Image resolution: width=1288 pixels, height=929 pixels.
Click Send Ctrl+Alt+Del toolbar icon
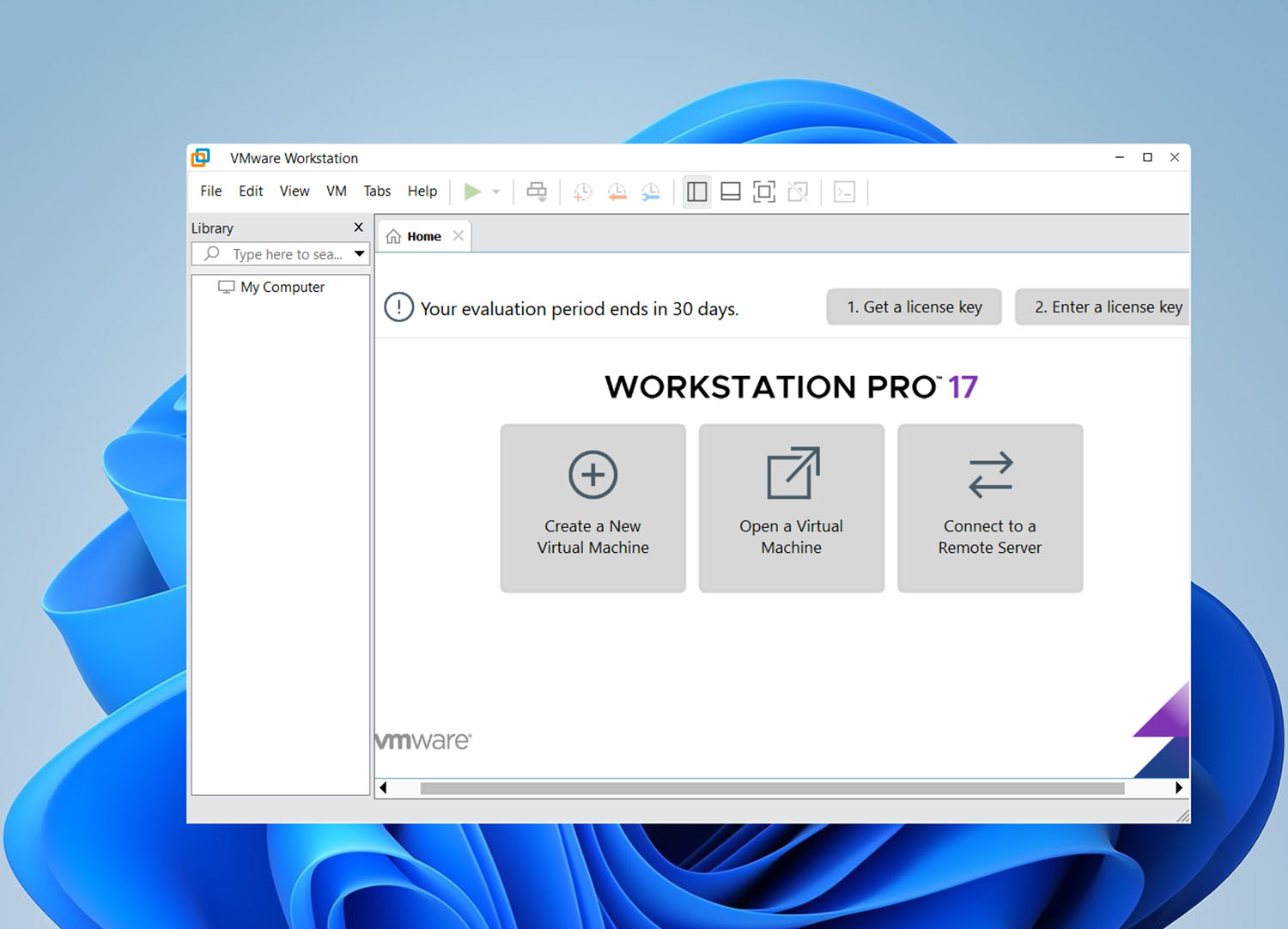(537, 191)
